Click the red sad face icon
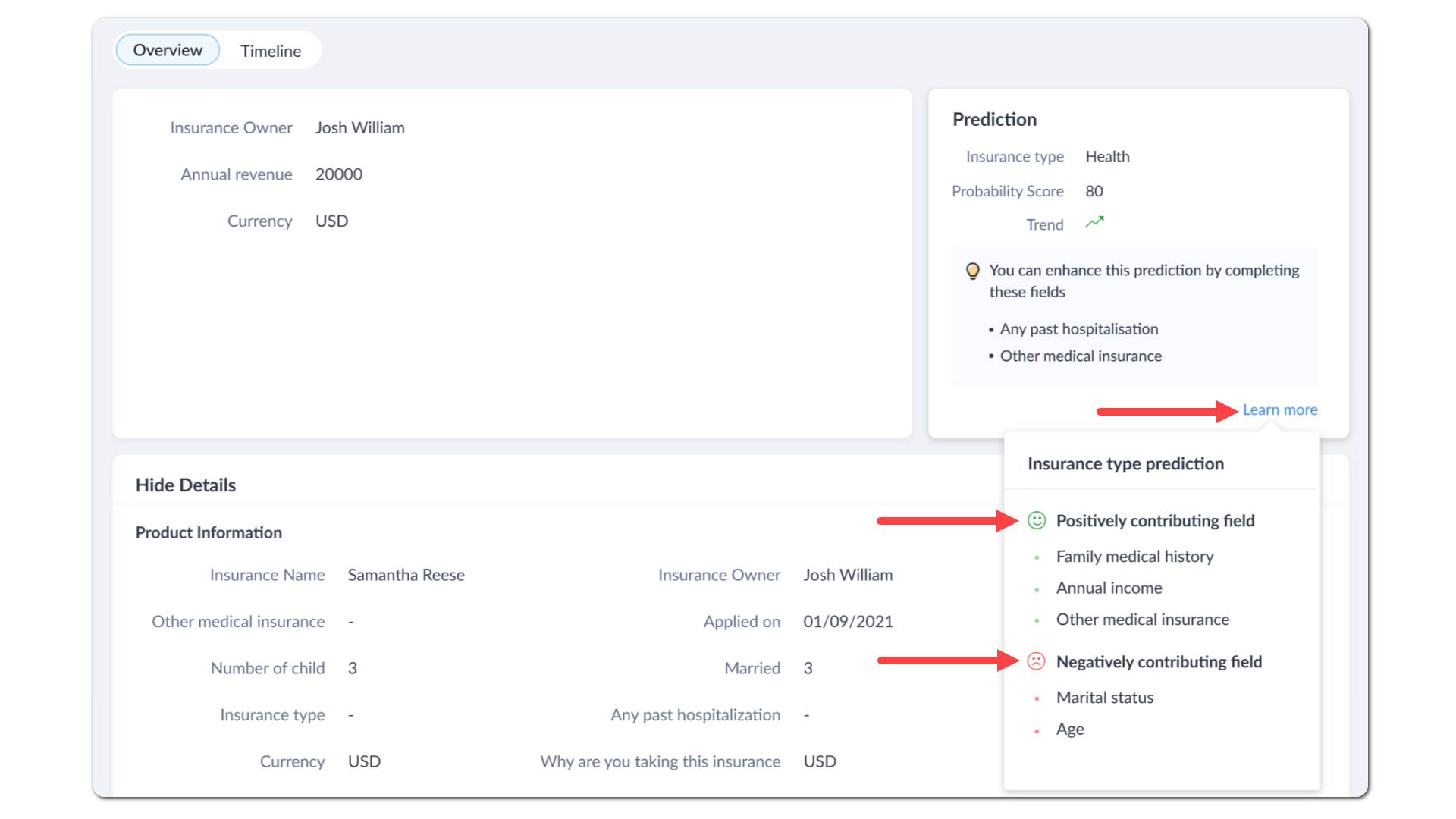1456x819 pixels. [1036, 661]
